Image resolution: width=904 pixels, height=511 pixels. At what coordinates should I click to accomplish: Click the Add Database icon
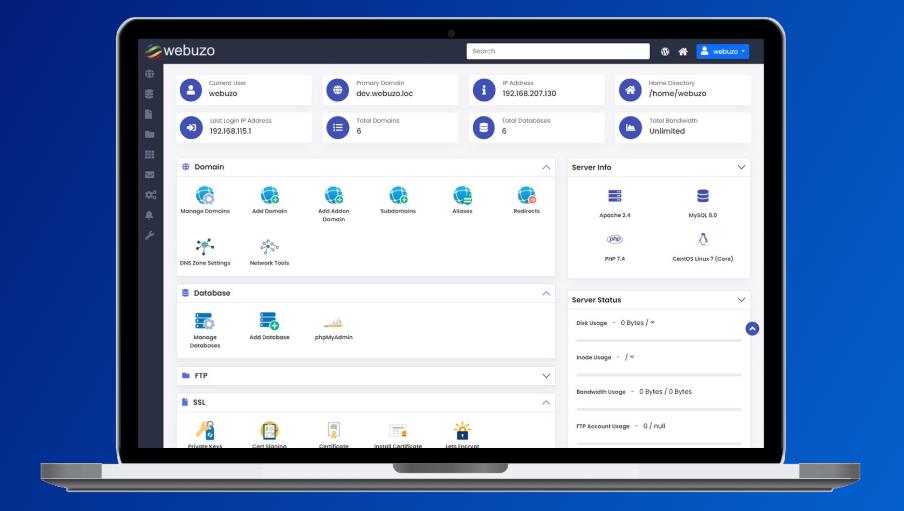(x=269, y=321)
